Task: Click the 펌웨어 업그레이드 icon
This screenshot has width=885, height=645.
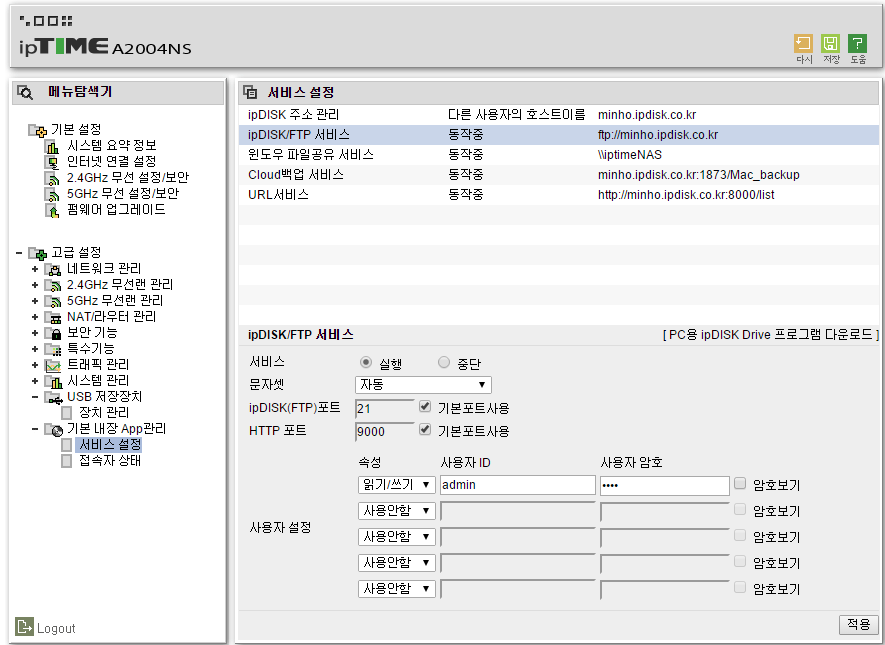Action: pos(52,210)
